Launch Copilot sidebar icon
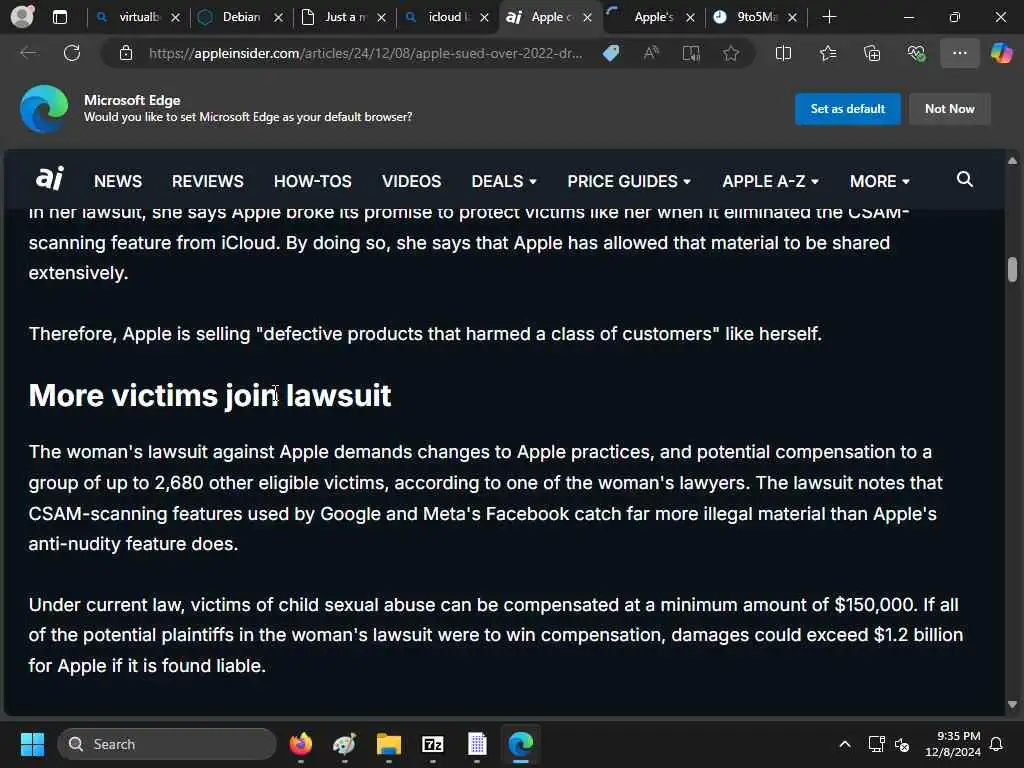Viewport: 1024px width, 768px height. click(1001, 53)
